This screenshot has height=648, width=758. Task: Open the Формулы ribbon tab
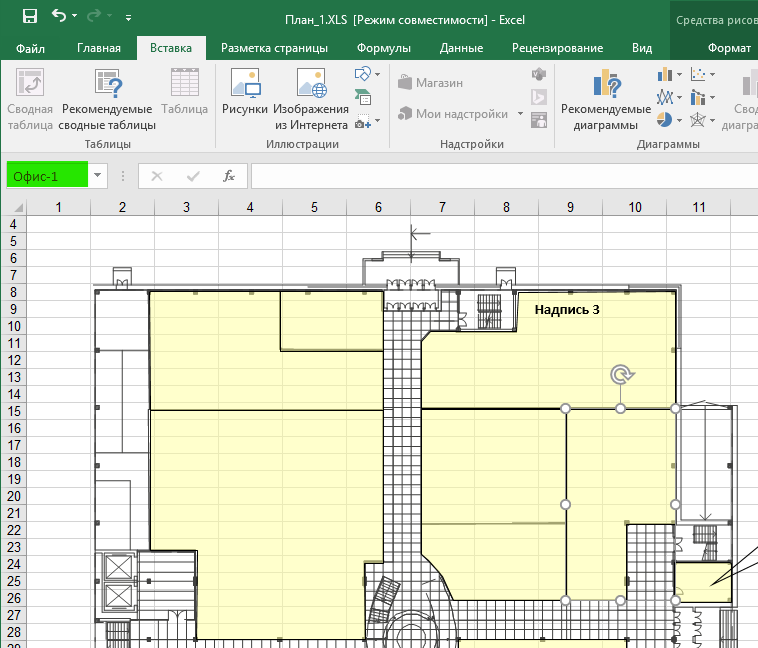click(x=384, y=48)
